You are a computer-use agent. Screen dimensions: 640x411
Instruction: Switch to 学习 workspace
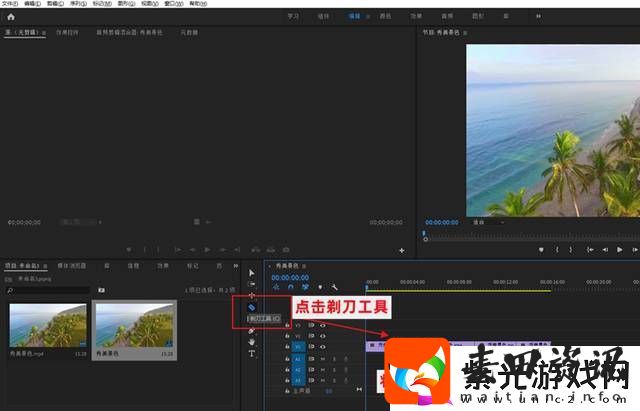293,16
